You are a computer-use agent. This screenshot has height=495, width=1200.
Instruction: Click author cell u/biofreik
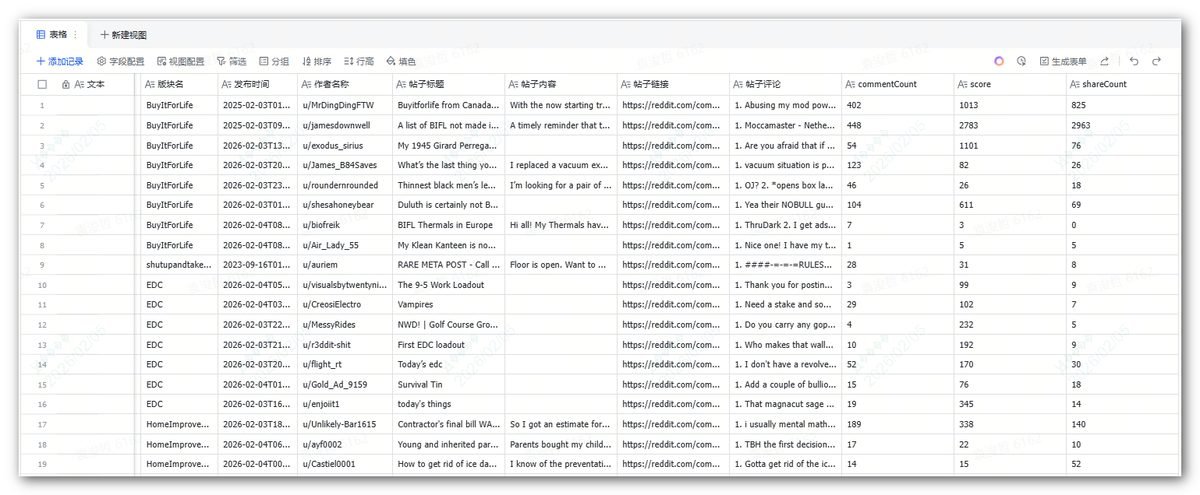pyautogui.click(x=345, y=225)
